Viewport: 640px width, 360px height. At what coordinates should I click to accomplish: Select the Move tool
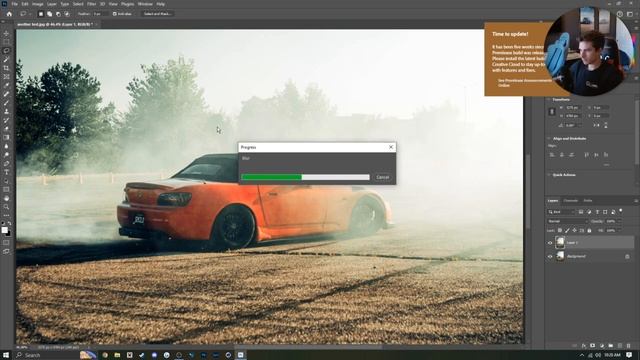(x=6, y=33)
